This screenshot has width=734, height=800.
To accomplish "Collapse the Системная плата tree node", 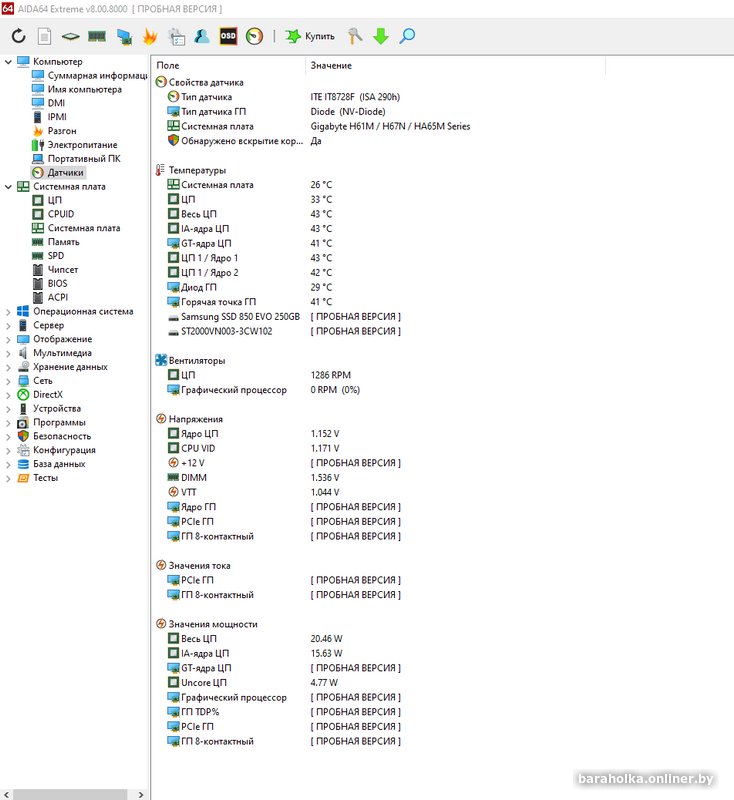I will coord(8,187).
